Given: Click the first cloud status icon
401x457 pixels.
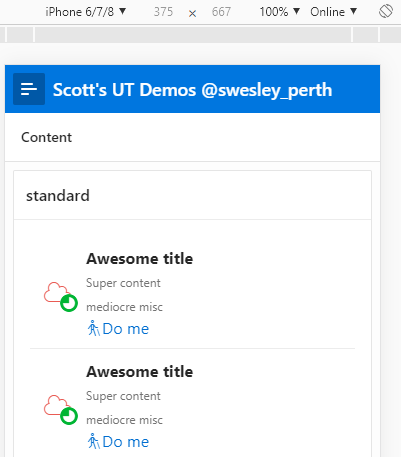Looking at the screenshot, I should [x=57, y=292].
